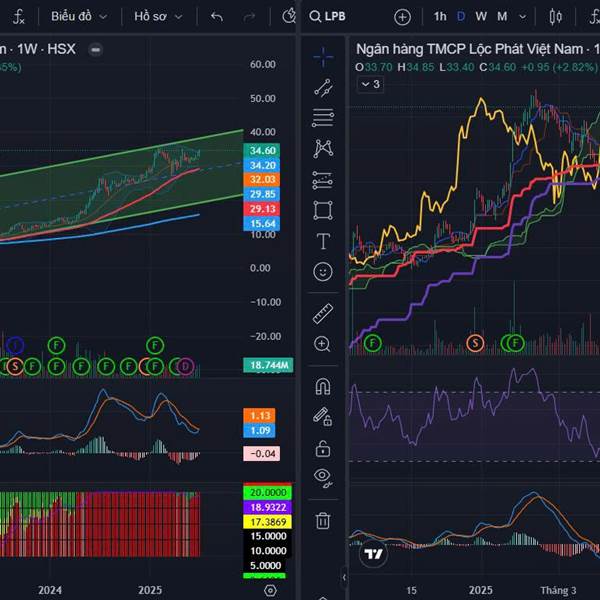Switch interval to D
The width and height of the screenshot is (600, 600).
pyautogui.click(x=461, y=16)
